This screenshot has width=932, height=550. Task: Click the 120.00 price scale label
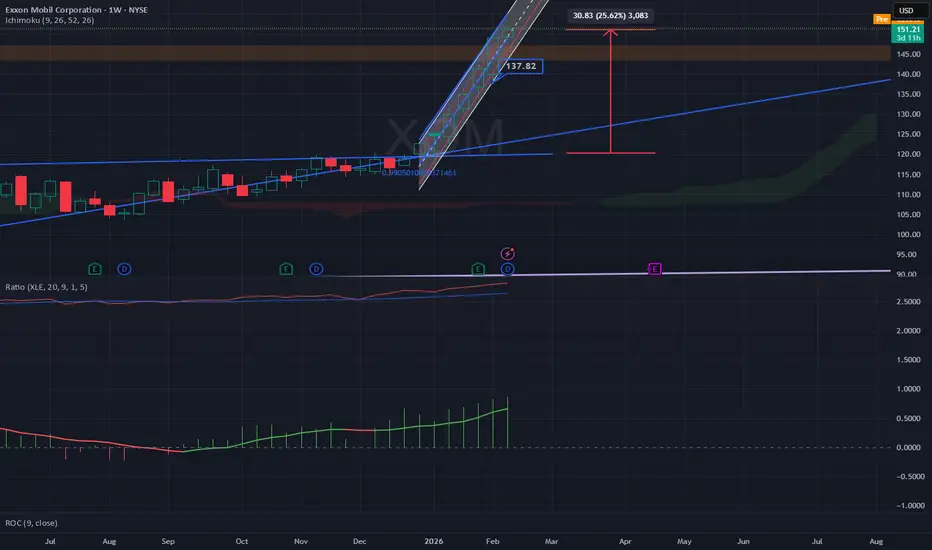coord(909,154)
